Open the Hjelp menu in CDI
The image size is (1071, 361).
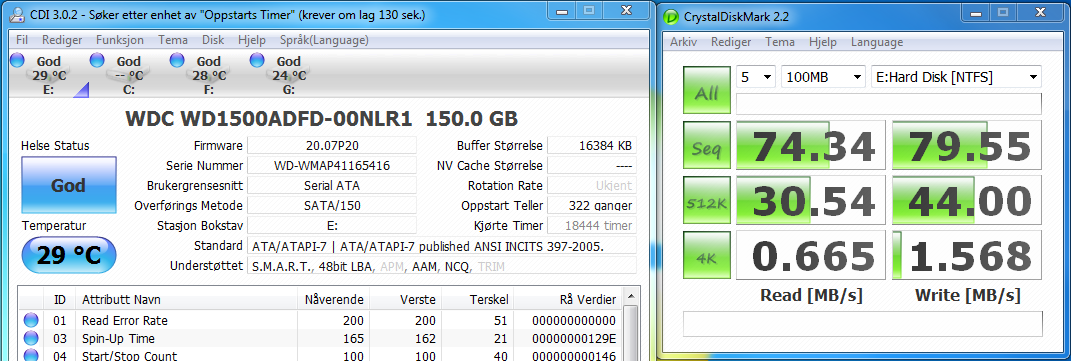point(252,40)
